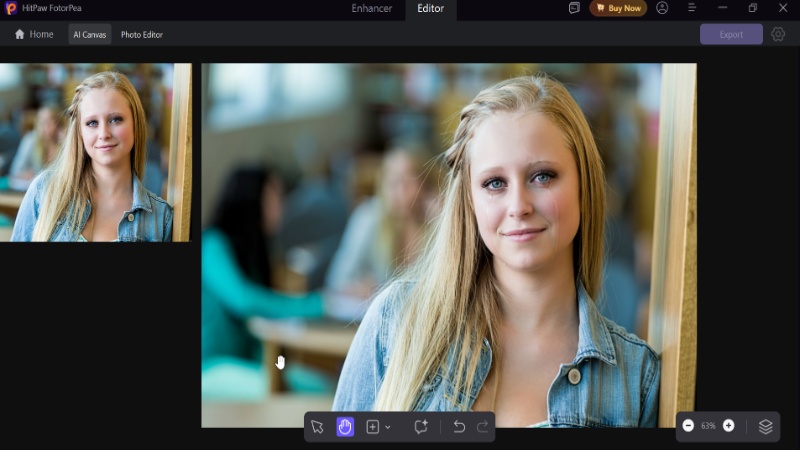
Task: Click the add image plus icon
Action: pos(372,427)
